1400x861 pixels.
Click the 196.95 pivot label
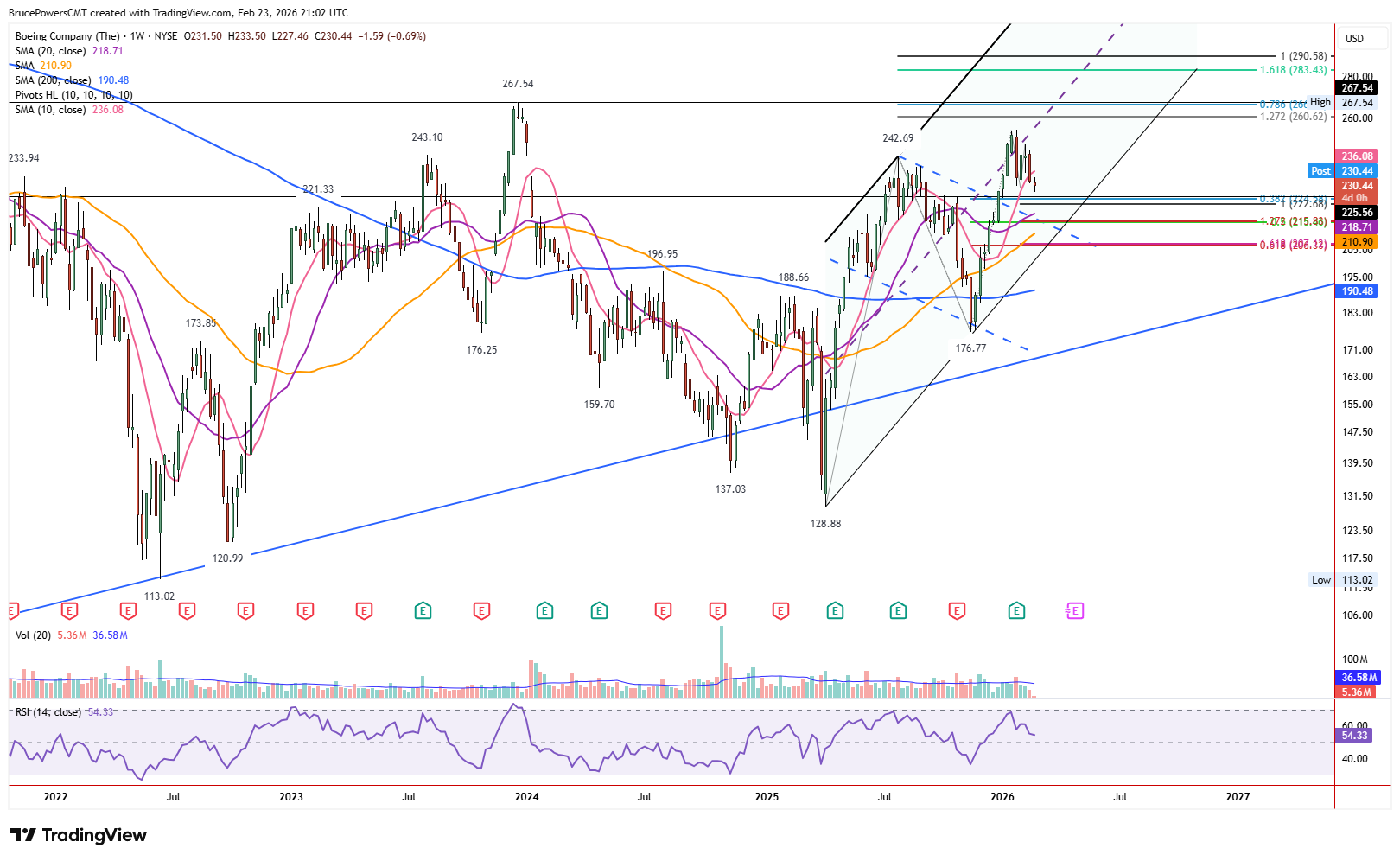pos(663,254)
